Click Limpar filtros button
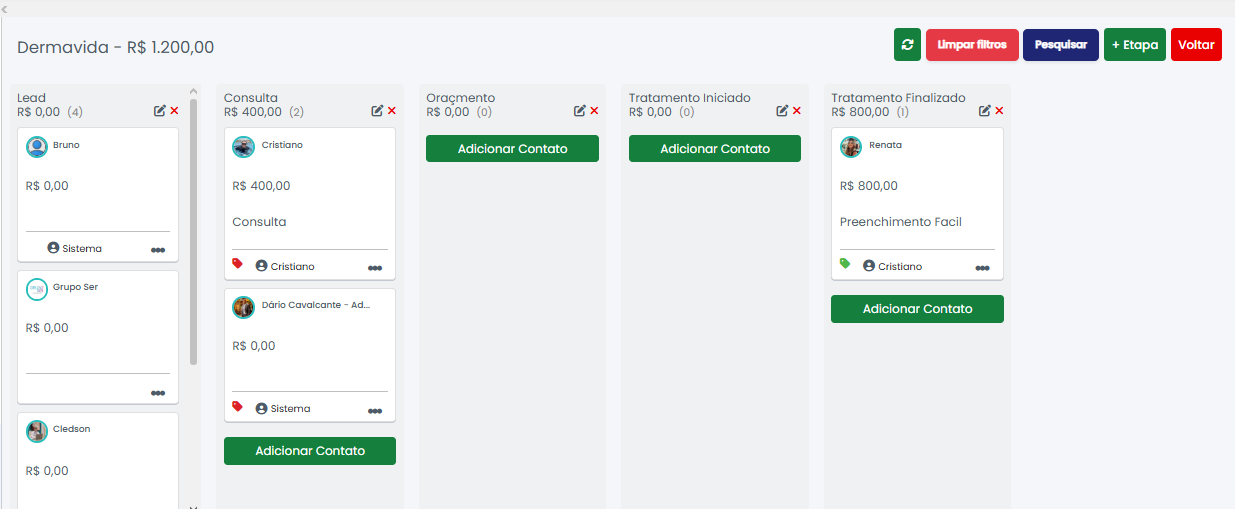The image size is (1235, 509). click(x=972, y=45)
